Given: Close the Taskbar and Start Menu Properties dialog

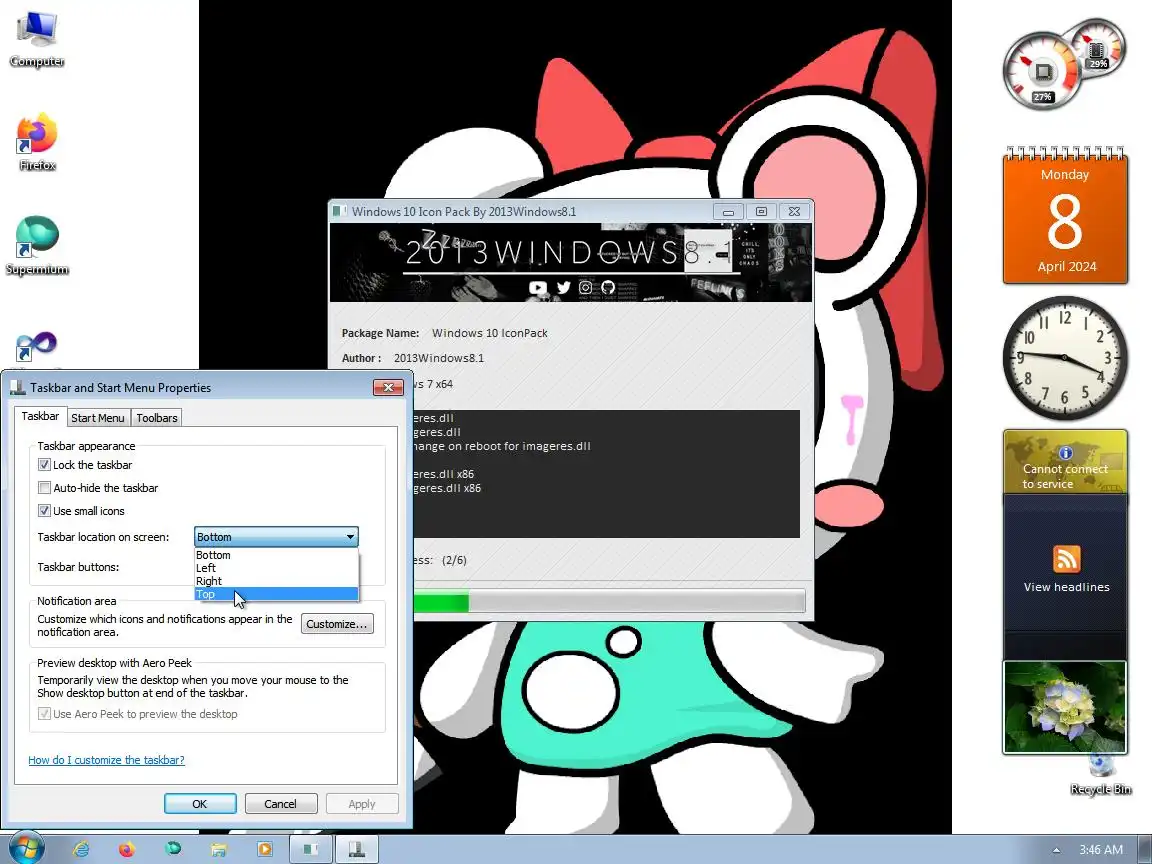Looking at the screenshot, I should pyautogui.click(x=388, y=387).
